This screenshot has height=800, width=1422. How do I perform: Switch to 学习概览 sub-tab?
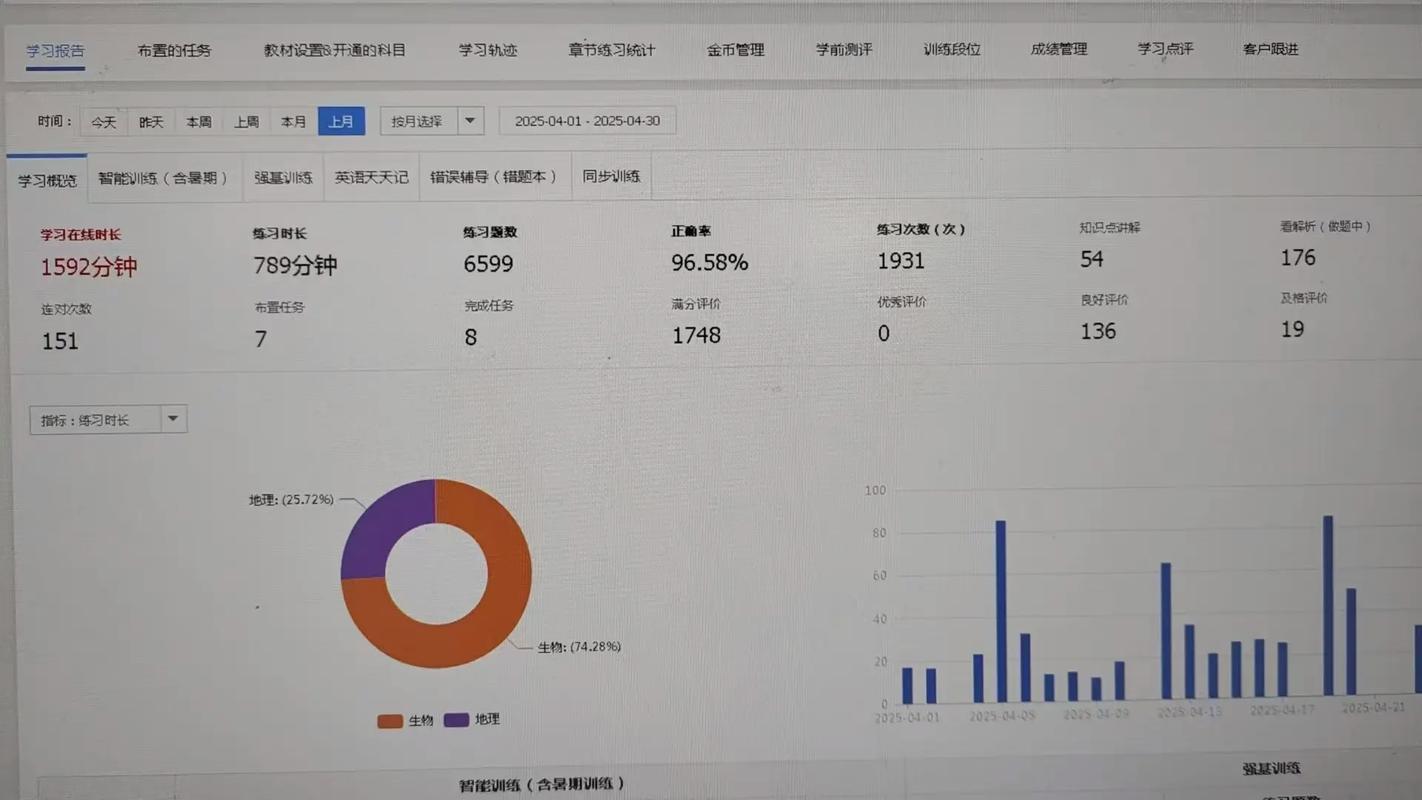click(47, 180)
